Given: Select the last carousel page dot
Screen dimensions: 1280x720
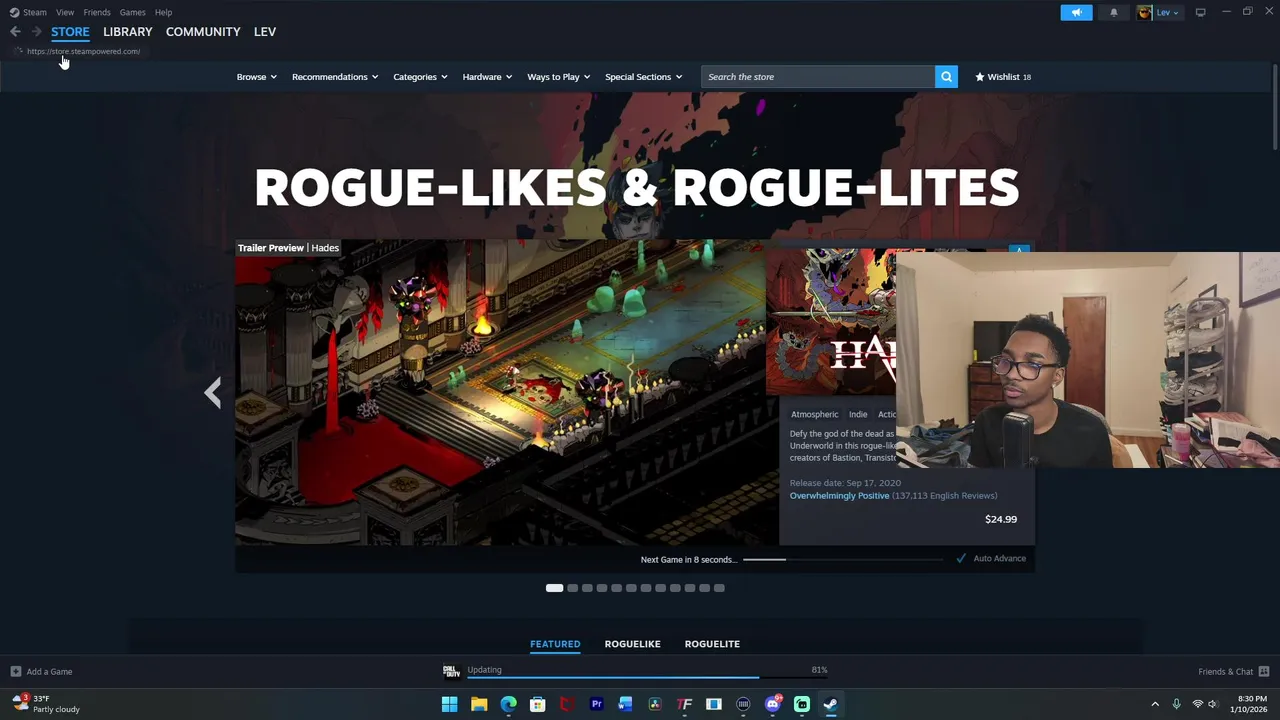Looking at the screenshot, I should click(x=719, y=588).
